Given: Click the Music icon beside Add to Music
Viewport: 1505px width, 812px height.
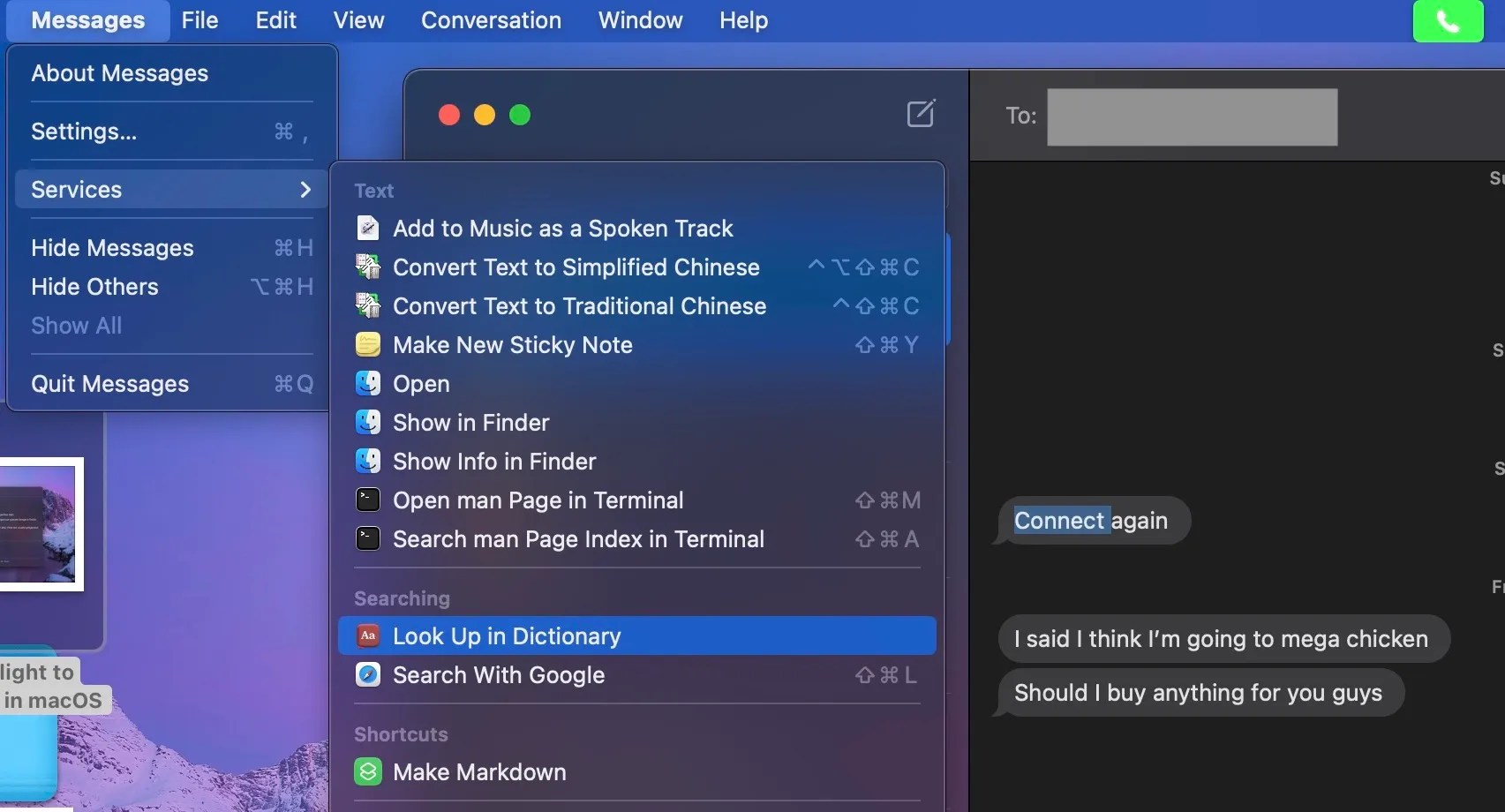Looking at the screenshot, I should point(367,227).
